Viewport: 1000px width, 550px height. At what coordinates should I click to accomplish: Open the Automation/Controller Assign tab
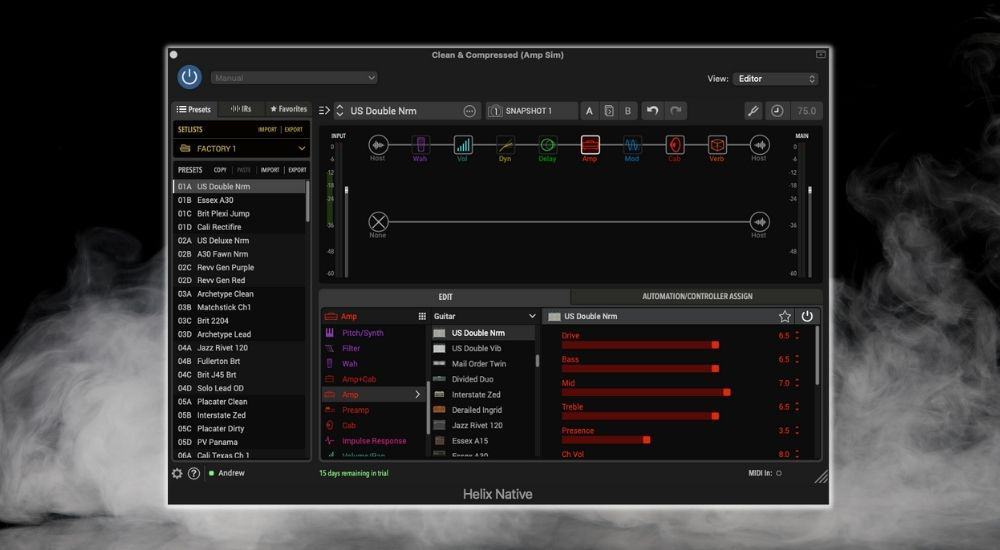697,297
